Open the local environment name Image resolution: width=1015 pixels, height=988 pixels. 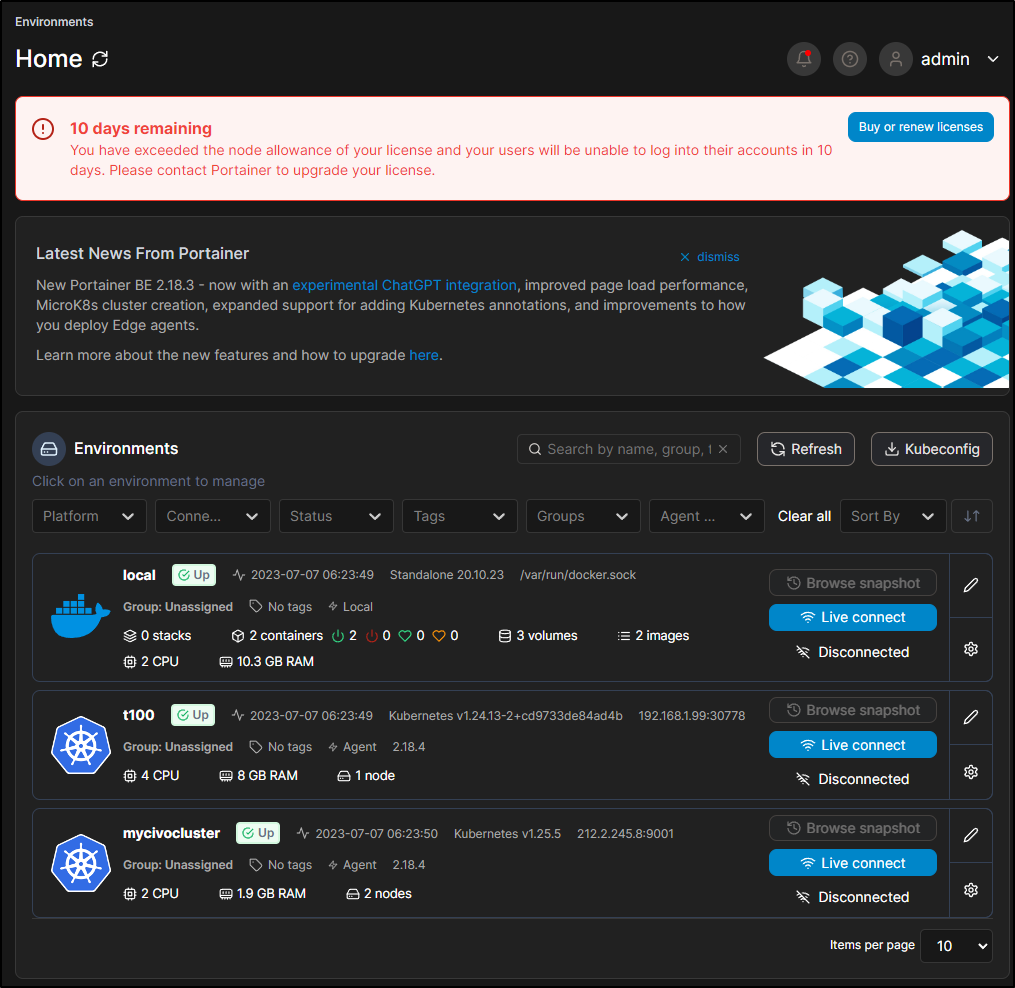tap(139, 575)
